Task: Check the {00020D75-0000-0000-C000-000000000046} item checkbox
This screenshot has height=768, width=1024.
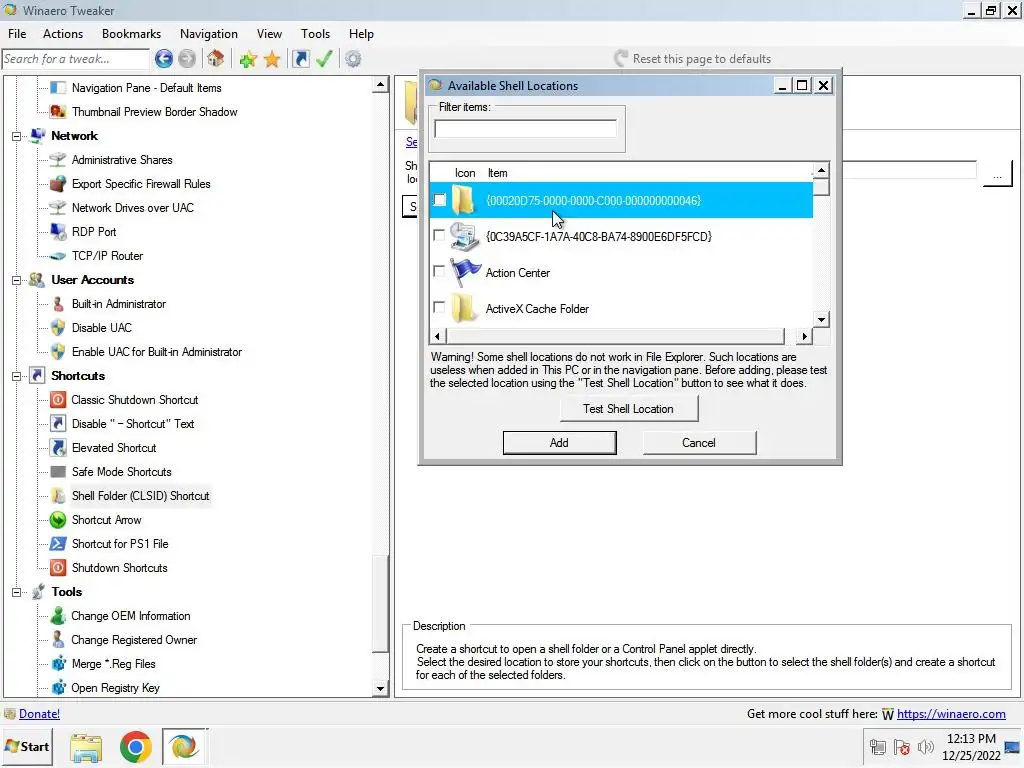Action: pos(440,200)
